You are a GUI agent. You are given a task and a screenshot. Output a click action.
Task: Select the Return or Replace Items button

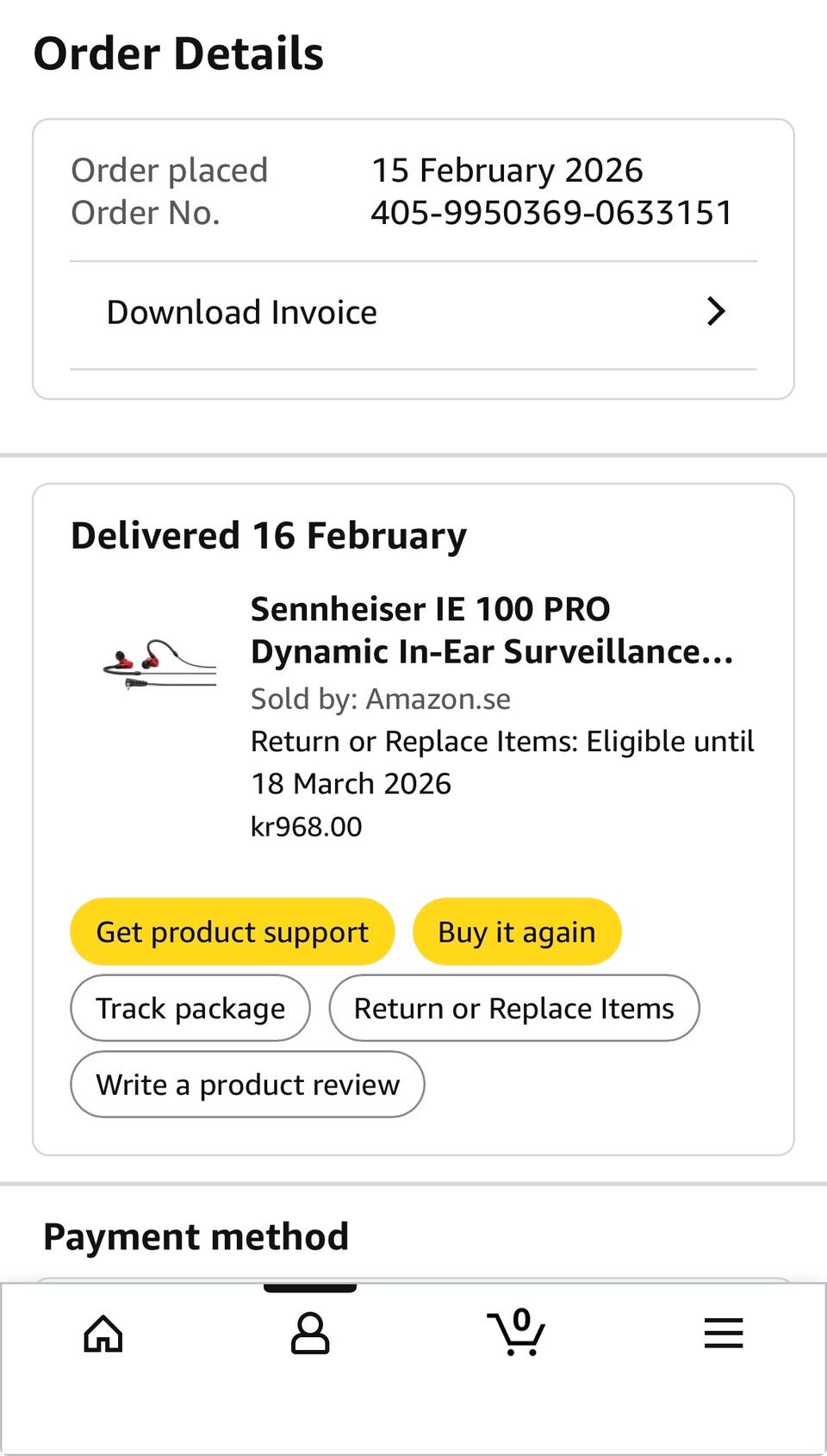[514, 1008]
